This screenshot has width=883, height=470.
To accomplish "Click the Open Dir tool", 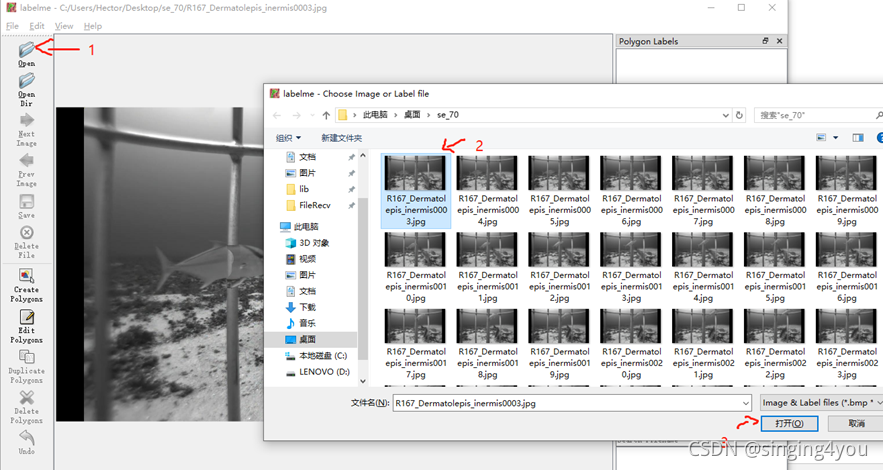I will [x=26, y=89].
